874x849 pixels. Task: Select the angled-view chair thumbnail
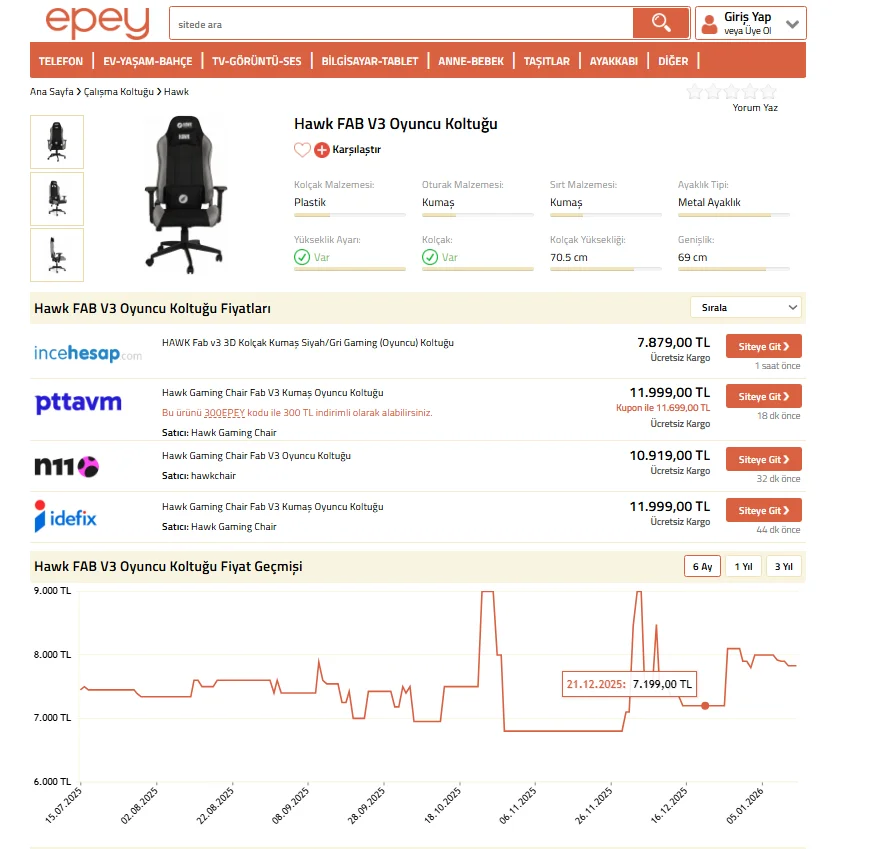coord(57,198)
